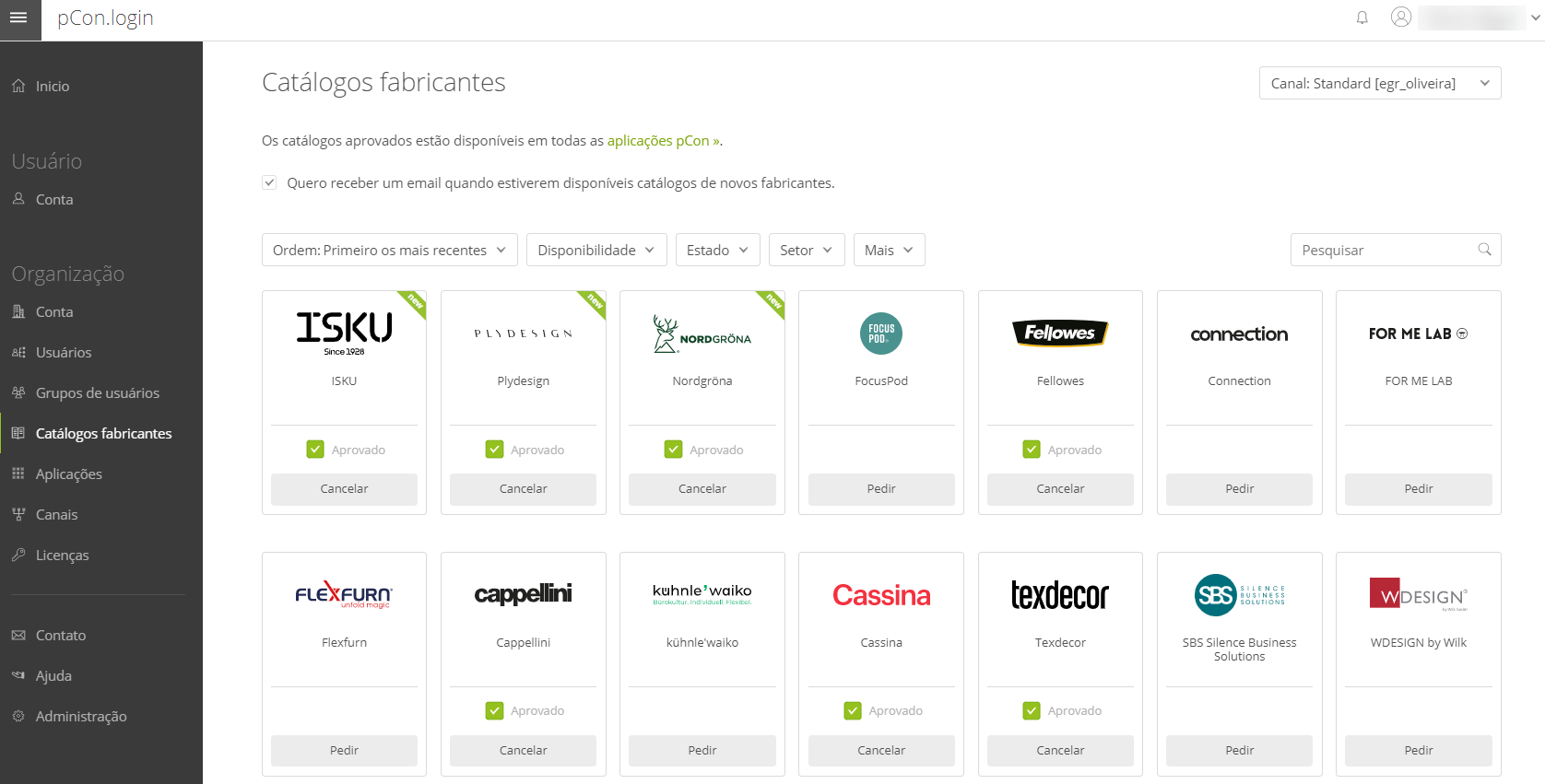The height and width of the screenshot is (784, 1545).
Task: Toggle the Plydesign Aprovado checkbox
Action: 495,450
